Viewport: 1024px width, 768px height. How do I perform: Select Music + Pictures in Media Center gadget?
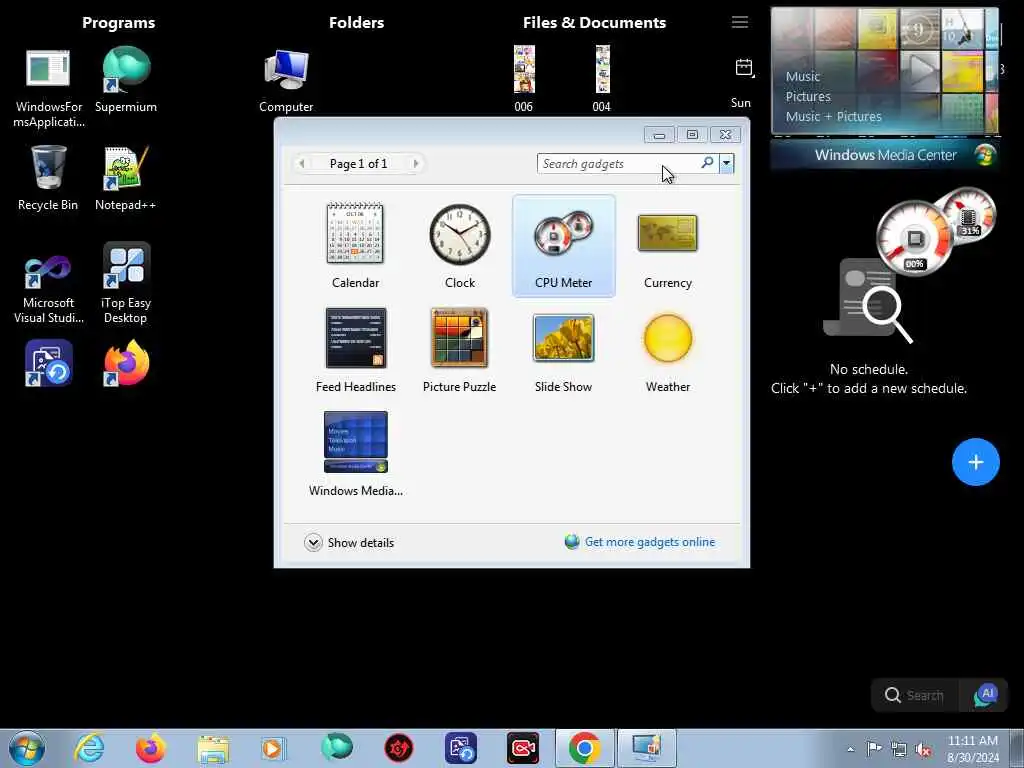click(x=833, y=117)
